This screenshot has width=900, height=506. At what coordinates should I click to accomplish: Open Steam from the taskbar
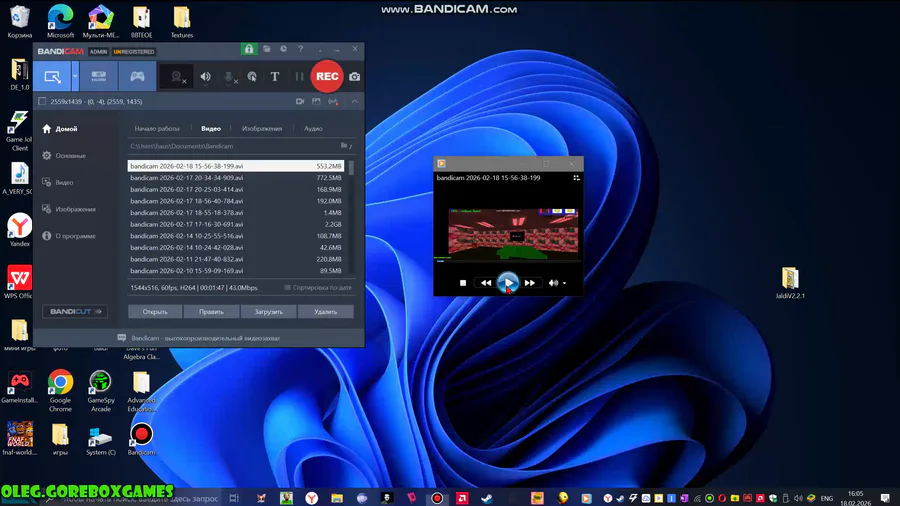pos(487,498)
